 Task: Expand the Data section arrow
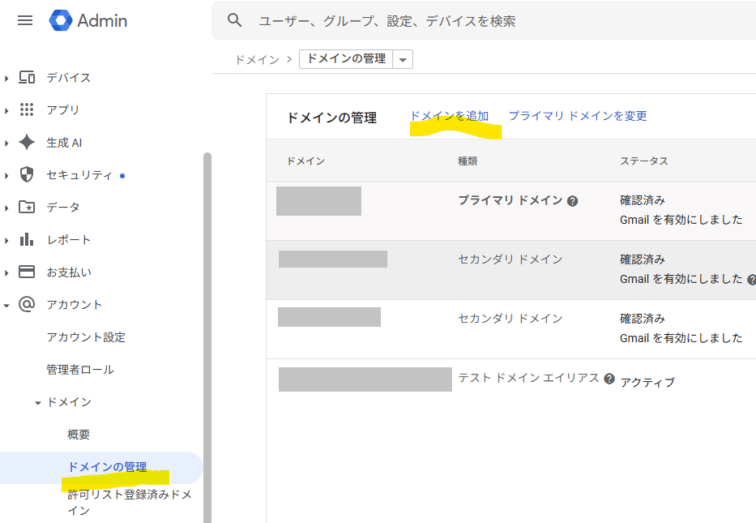[7, 208]
